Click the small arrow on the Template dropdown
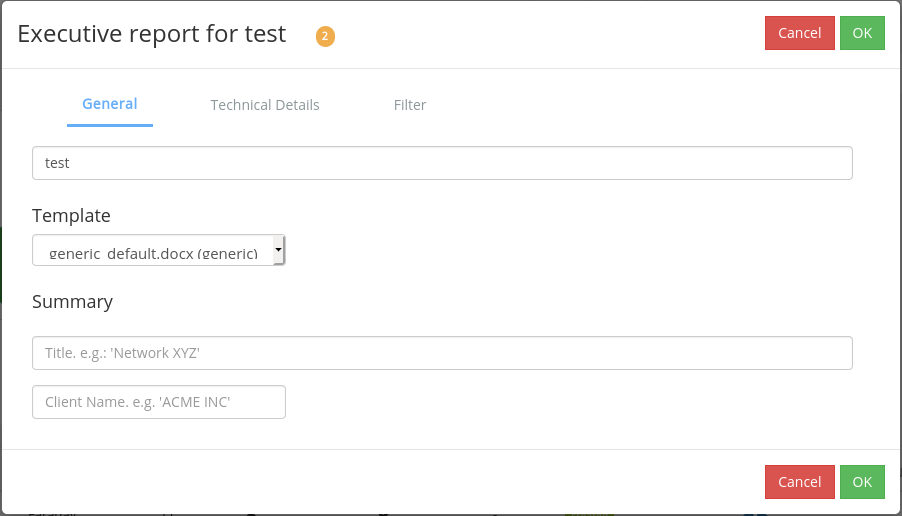 coord(278,246)
